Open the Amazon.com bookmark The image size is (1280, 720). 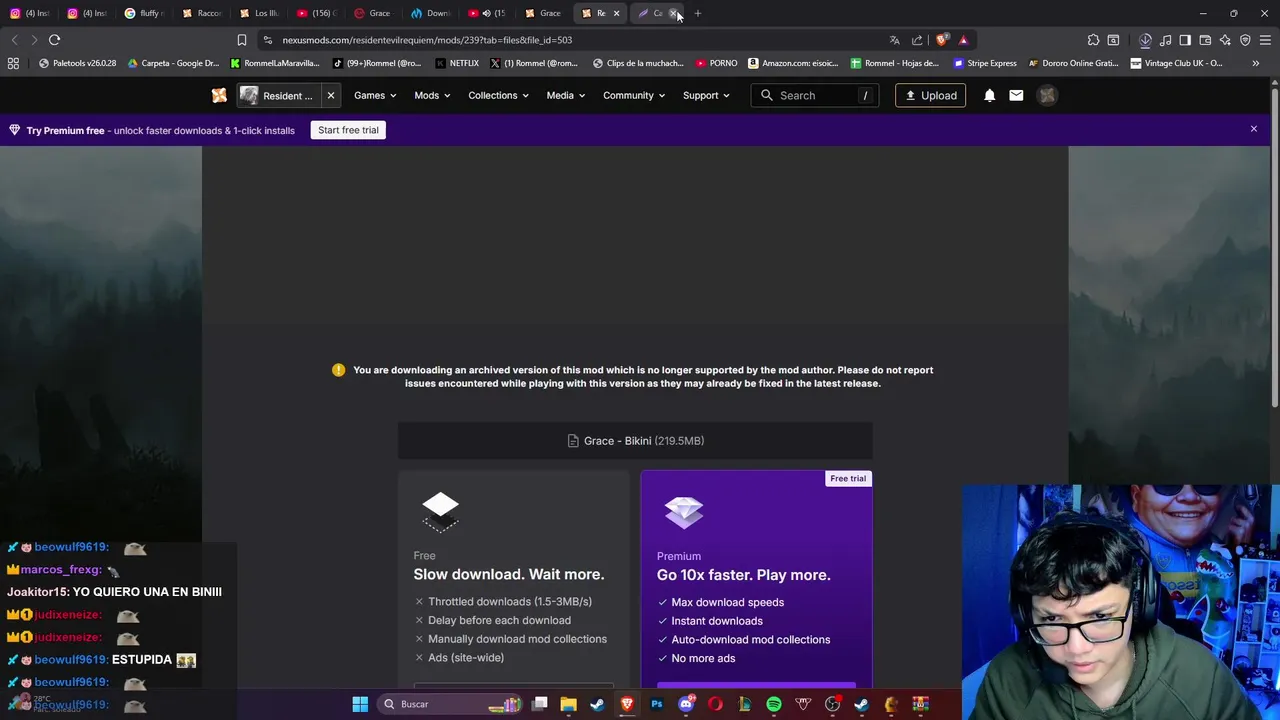click(x=794, y=63)
